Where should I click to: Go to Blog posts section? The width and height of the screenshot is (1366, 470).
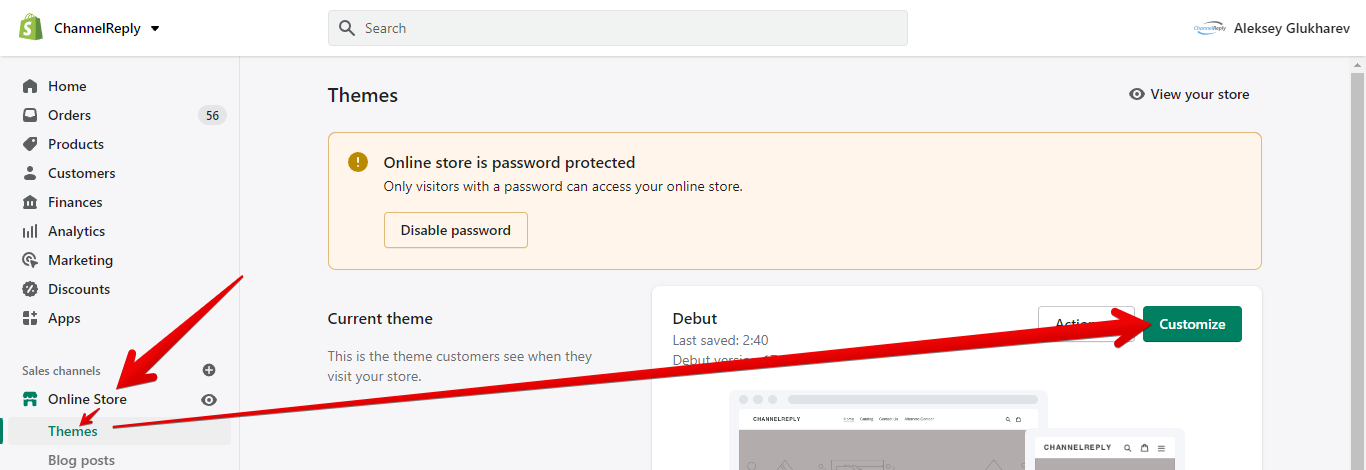click(x=81, y=460)
